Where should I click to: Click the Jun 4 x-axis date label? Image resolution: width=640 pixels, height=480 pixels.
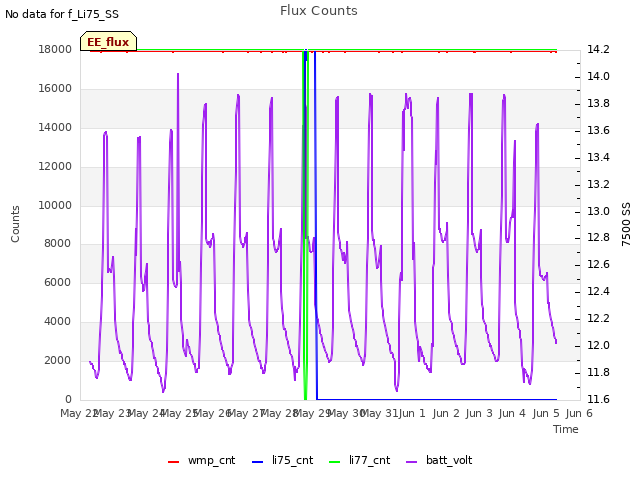tap(512, 413)
